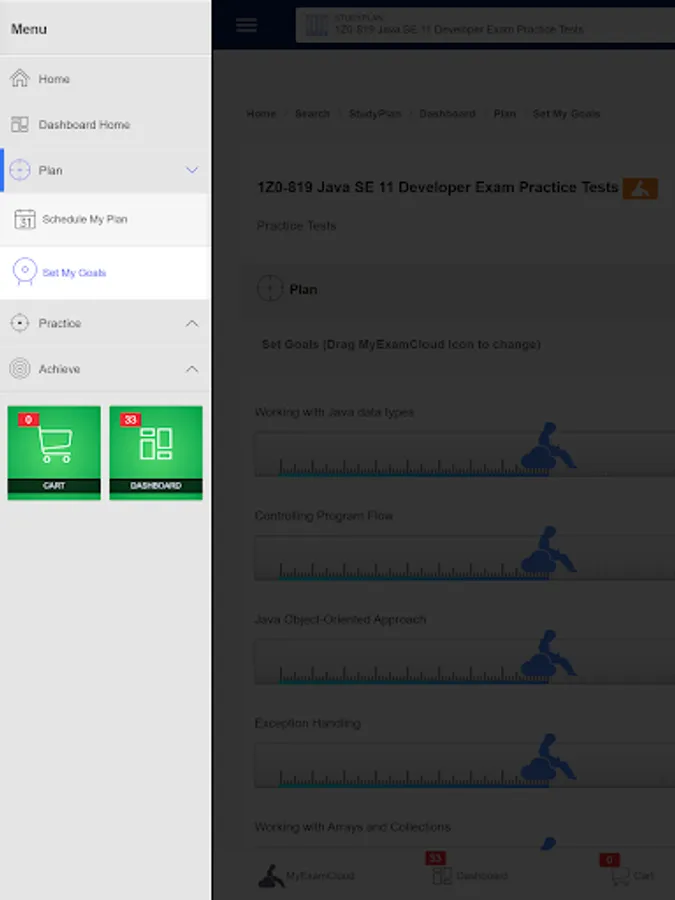Image resolution: width=675 pixels, height=900 pixels.
Task: Click goal slider for Java Object-Oriented Approach
Action: [x=465, y=662]
